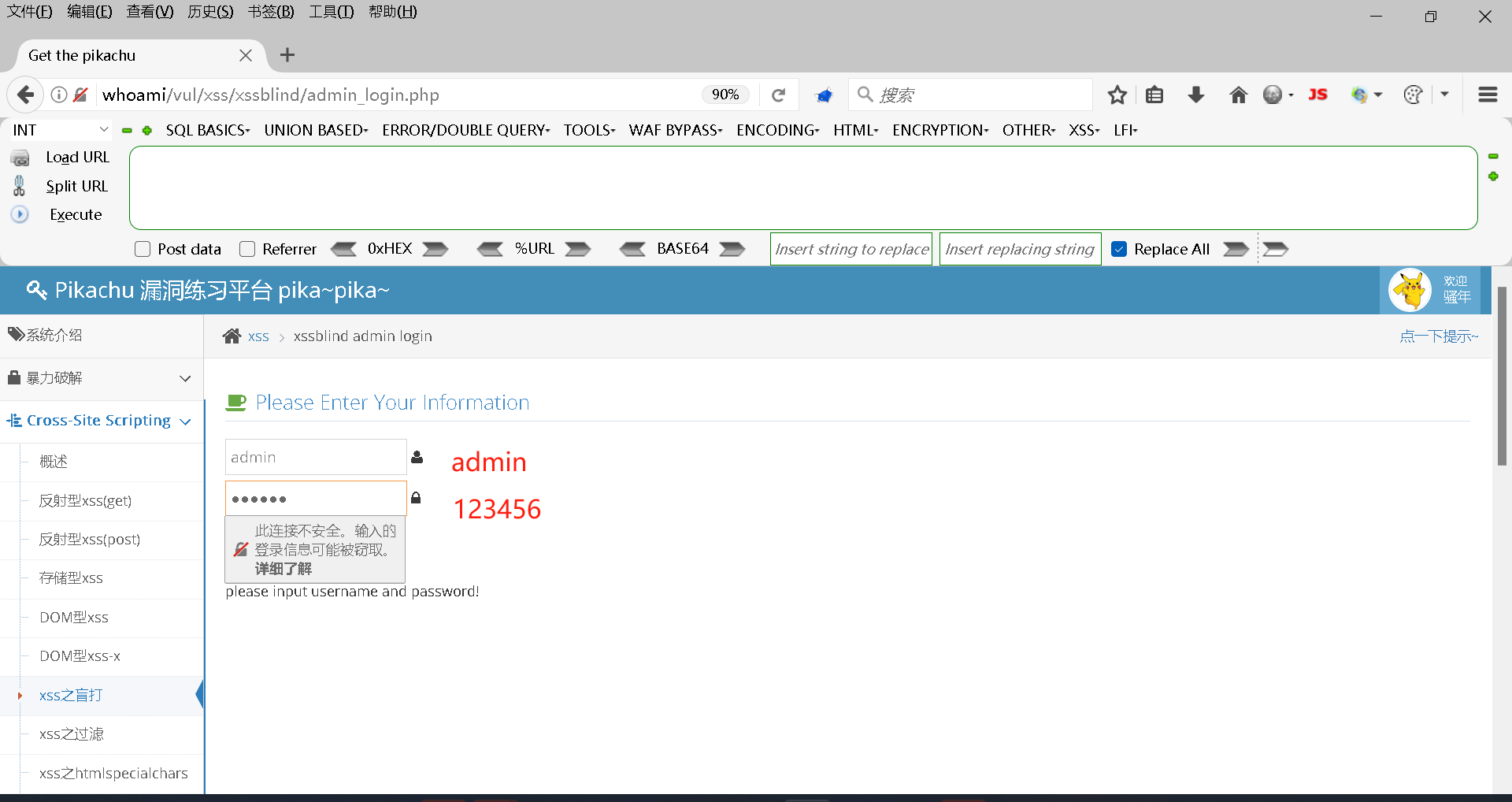1512x802 pixels.
Task: Click the xss breadcrumb link
Action: click(x=258, y=336)
